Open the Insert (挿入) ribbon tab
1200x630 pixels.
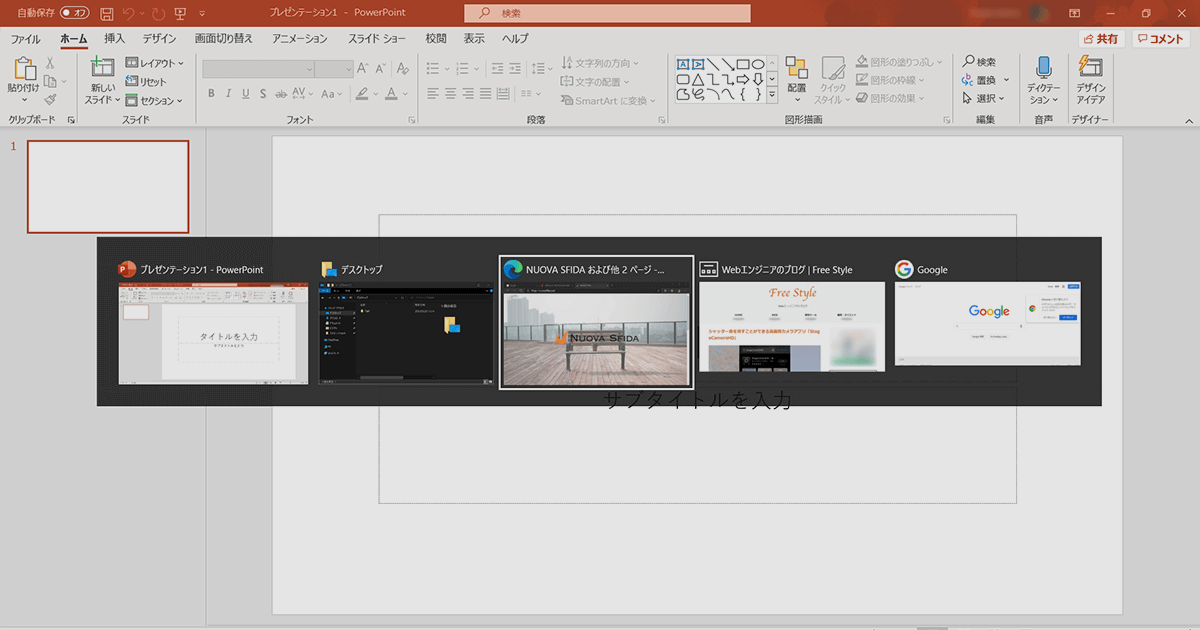[114, 38]
